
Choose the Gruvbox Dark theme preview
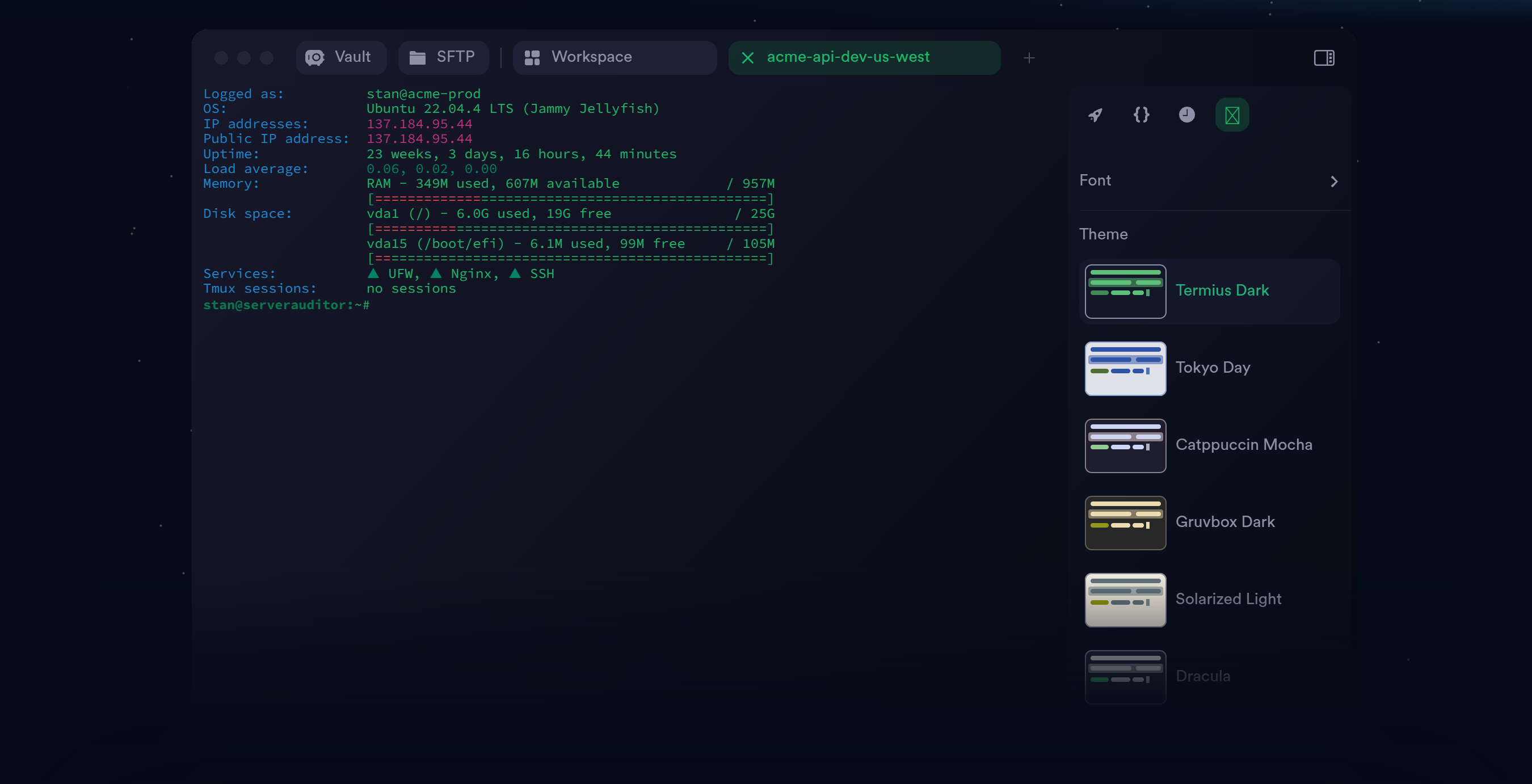click(1125, 522)
